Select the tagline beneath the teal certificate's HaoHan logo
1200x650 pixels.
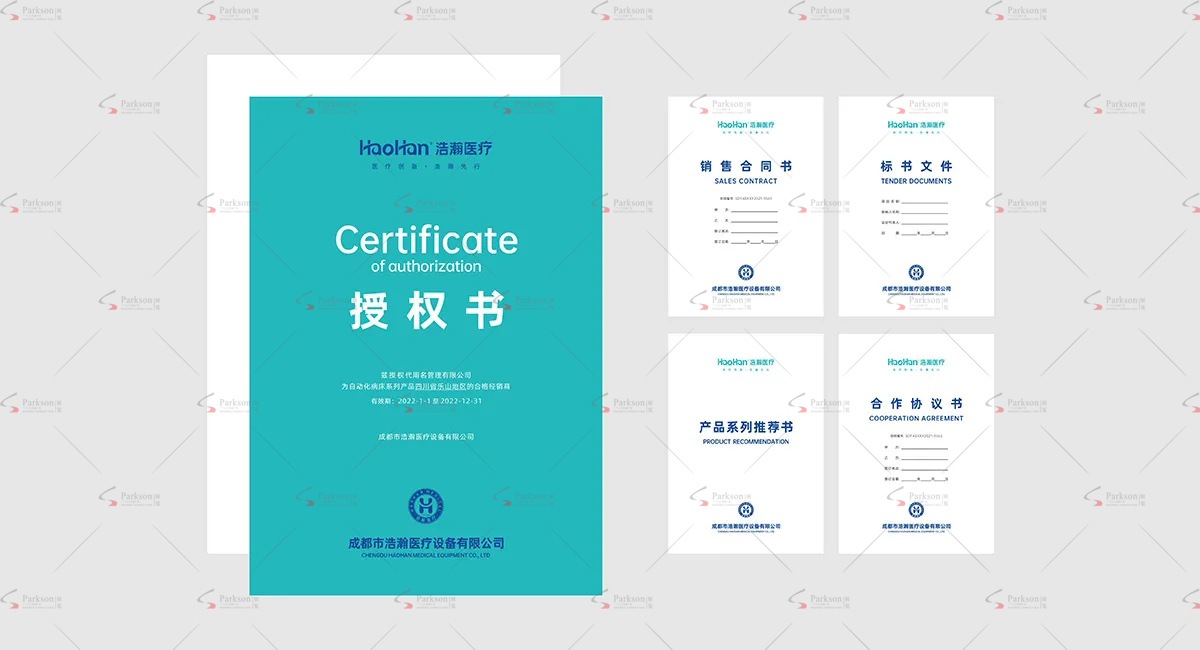(x=426, y=166)
